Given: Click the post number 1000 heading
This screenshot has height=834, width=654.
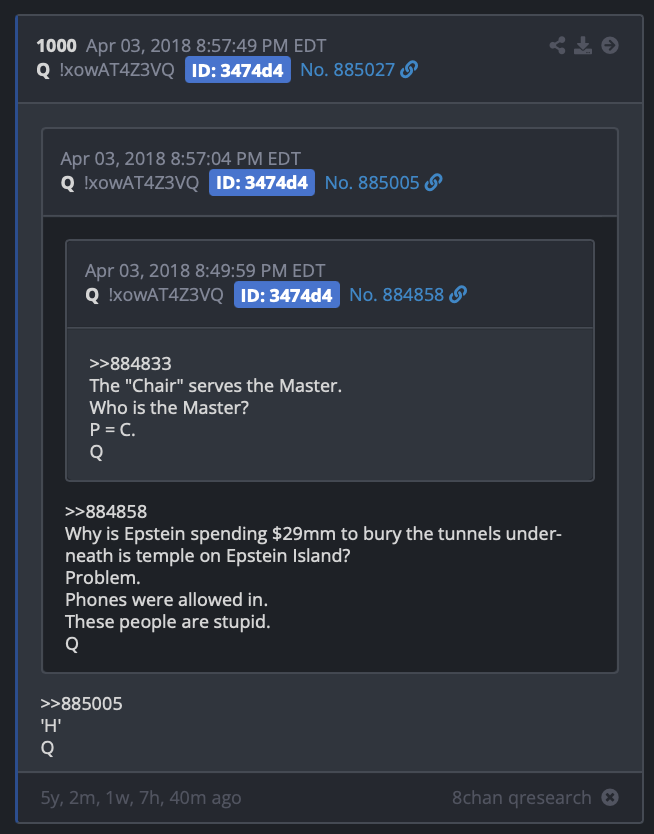Looking at the screenshot, I should point(57,46).
